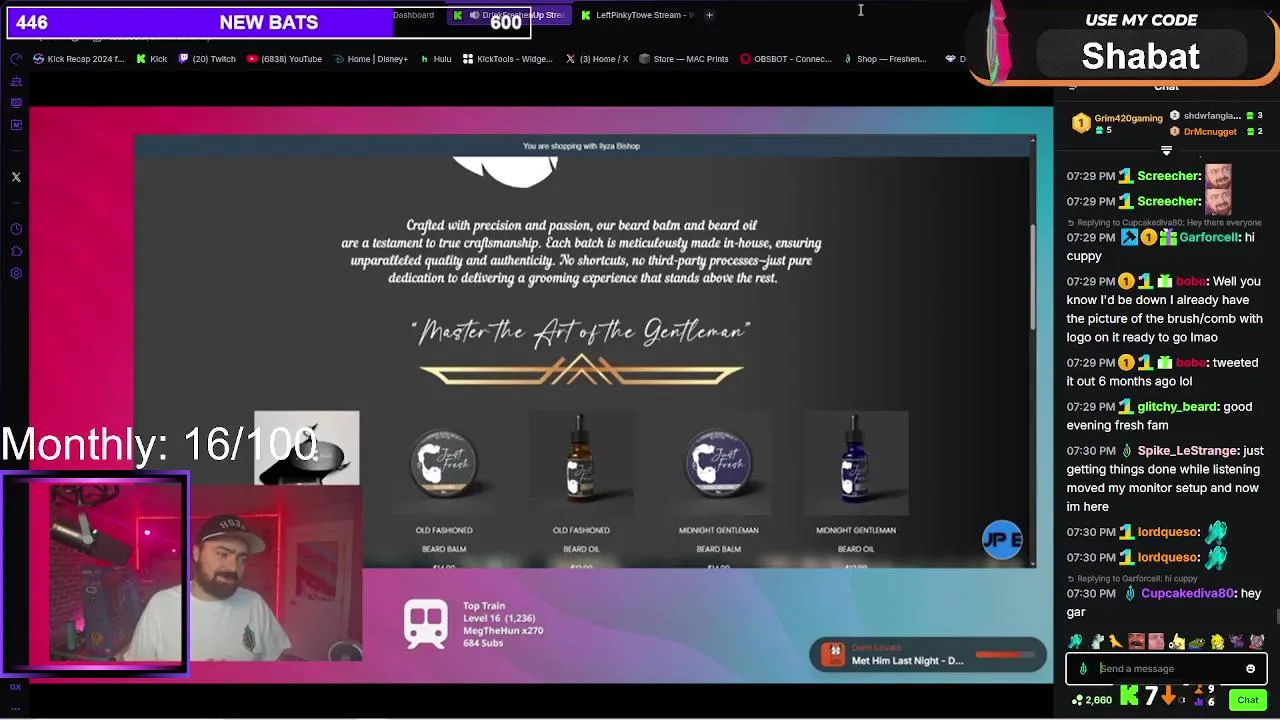
Task: Click username Garforcell in chat
Action: tap(1209, 238)
